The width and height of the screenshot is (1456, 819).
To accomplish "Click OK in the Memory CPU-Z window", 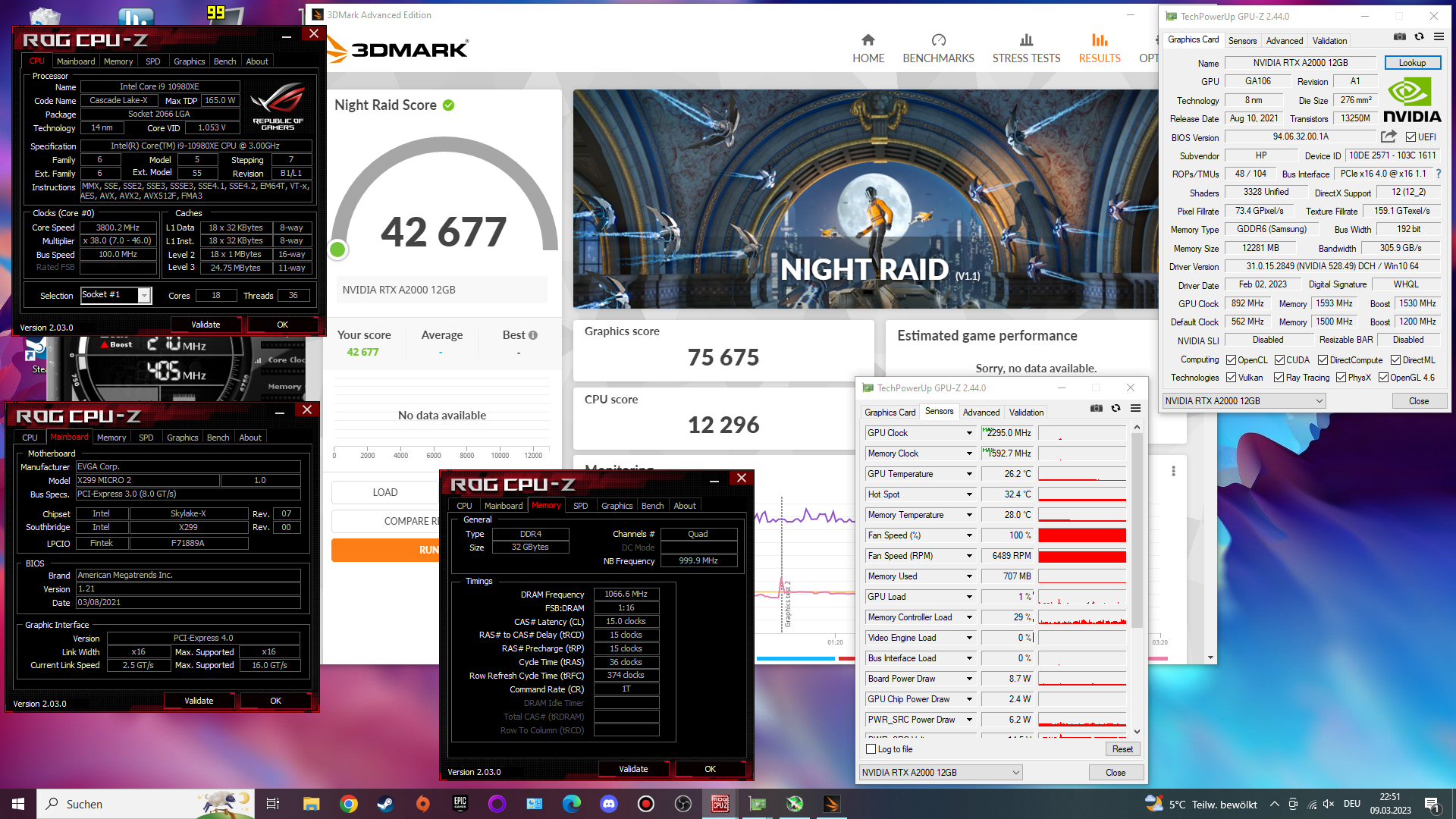I will pyautogui.click(x=710, y=769).
